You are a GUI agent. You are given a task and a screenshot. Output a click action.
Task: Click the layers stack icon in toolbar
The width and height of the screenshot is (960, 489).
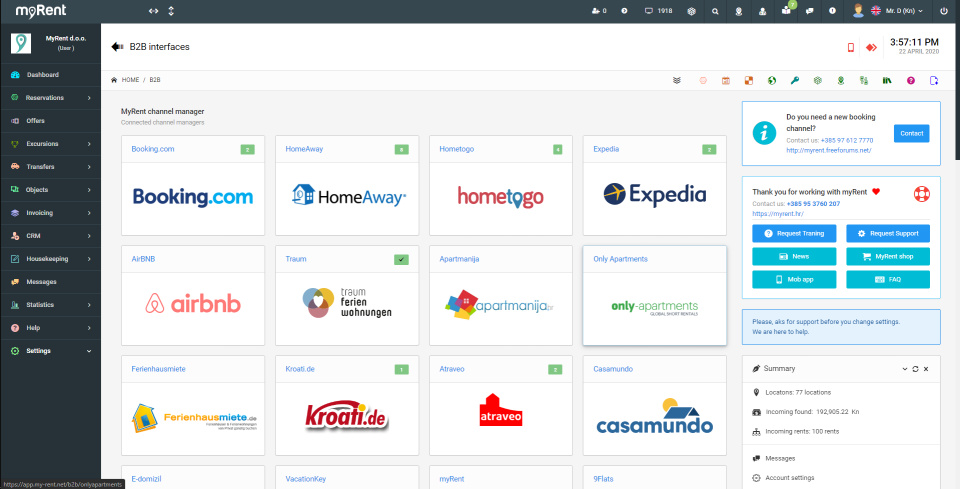677,80
